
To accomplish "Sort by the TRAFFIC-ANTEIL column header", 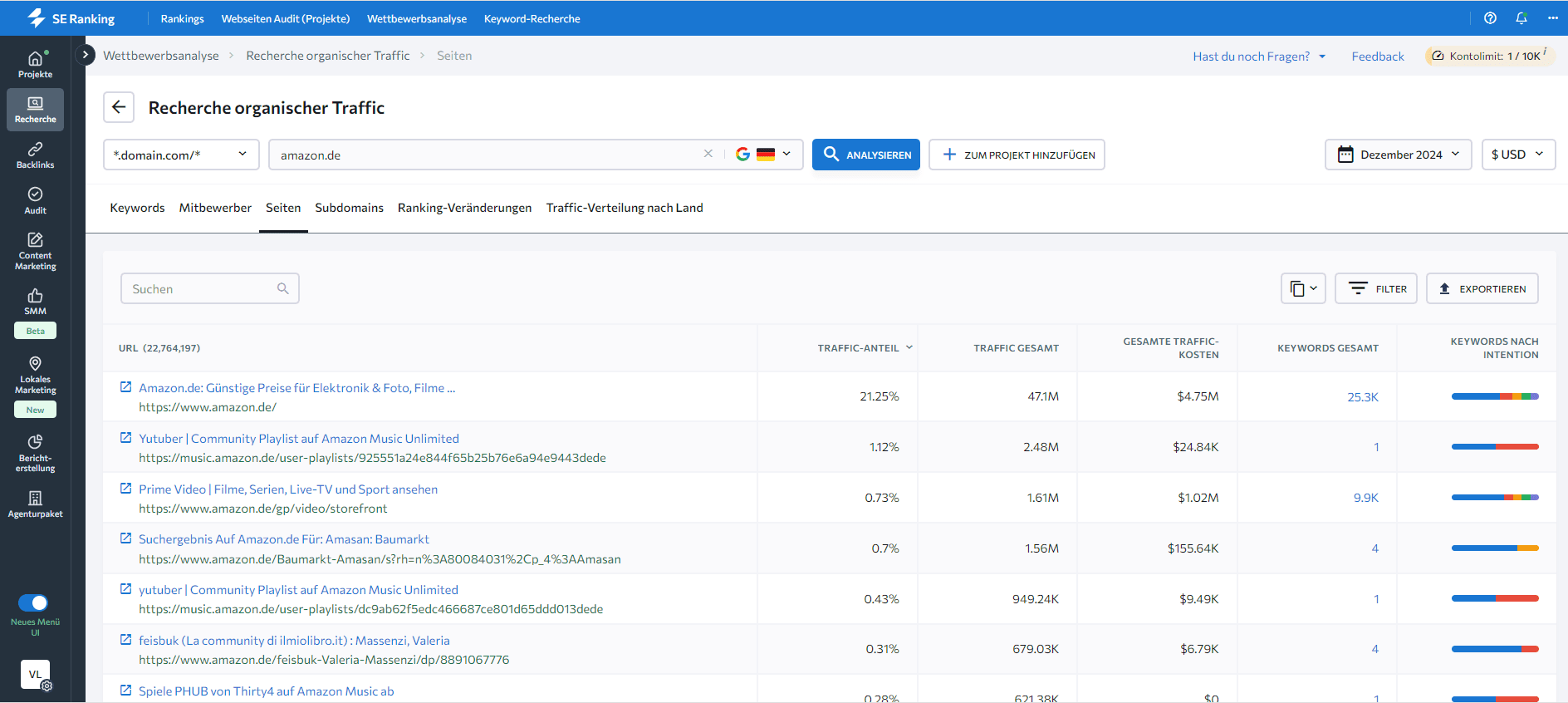I will [865, 348].
